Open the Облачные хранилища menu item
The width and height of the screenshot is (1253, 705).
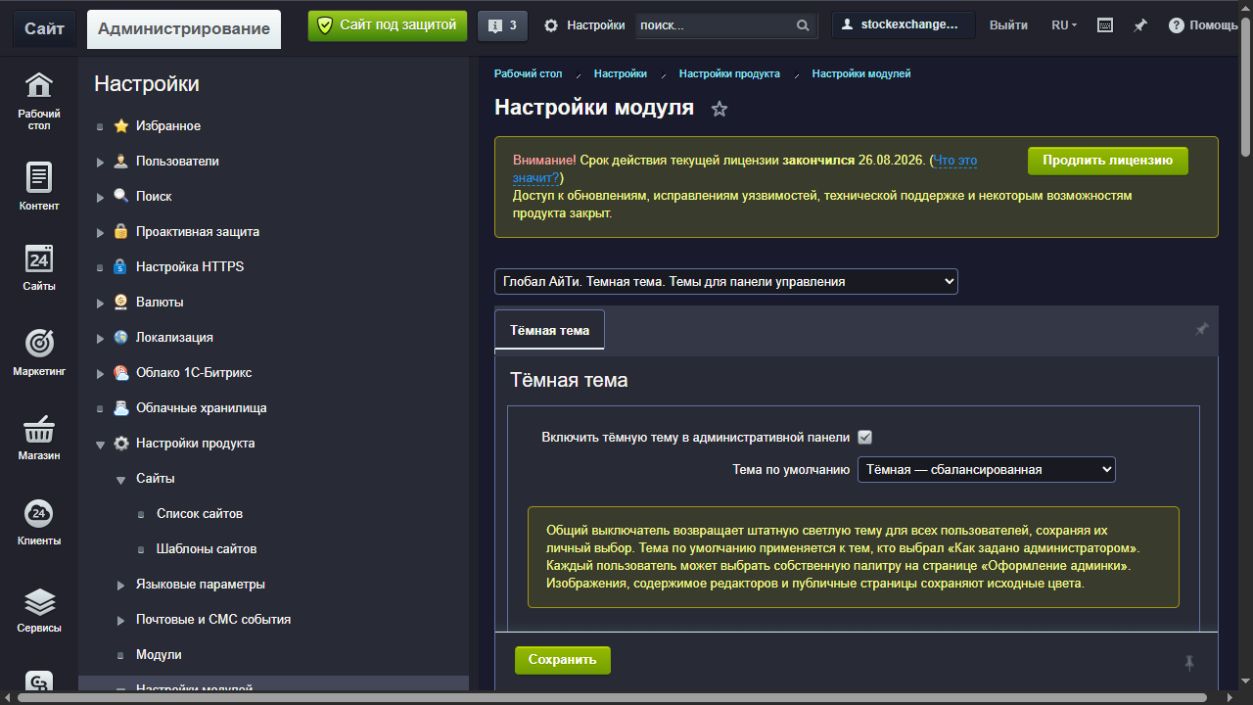[x=201, y=408]
